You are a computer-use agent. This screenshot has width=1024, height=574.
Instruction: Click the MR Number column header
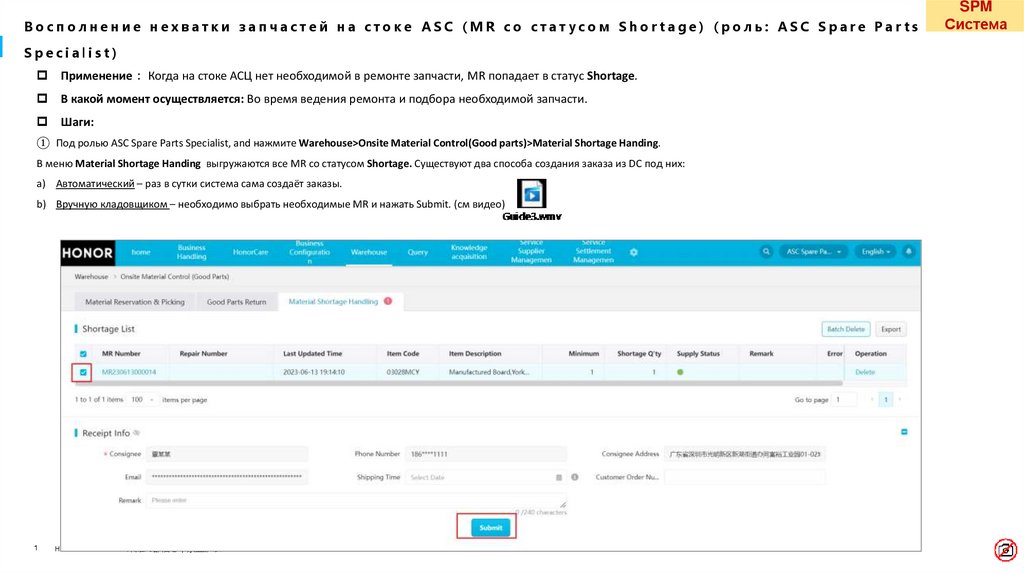[121, 353]
